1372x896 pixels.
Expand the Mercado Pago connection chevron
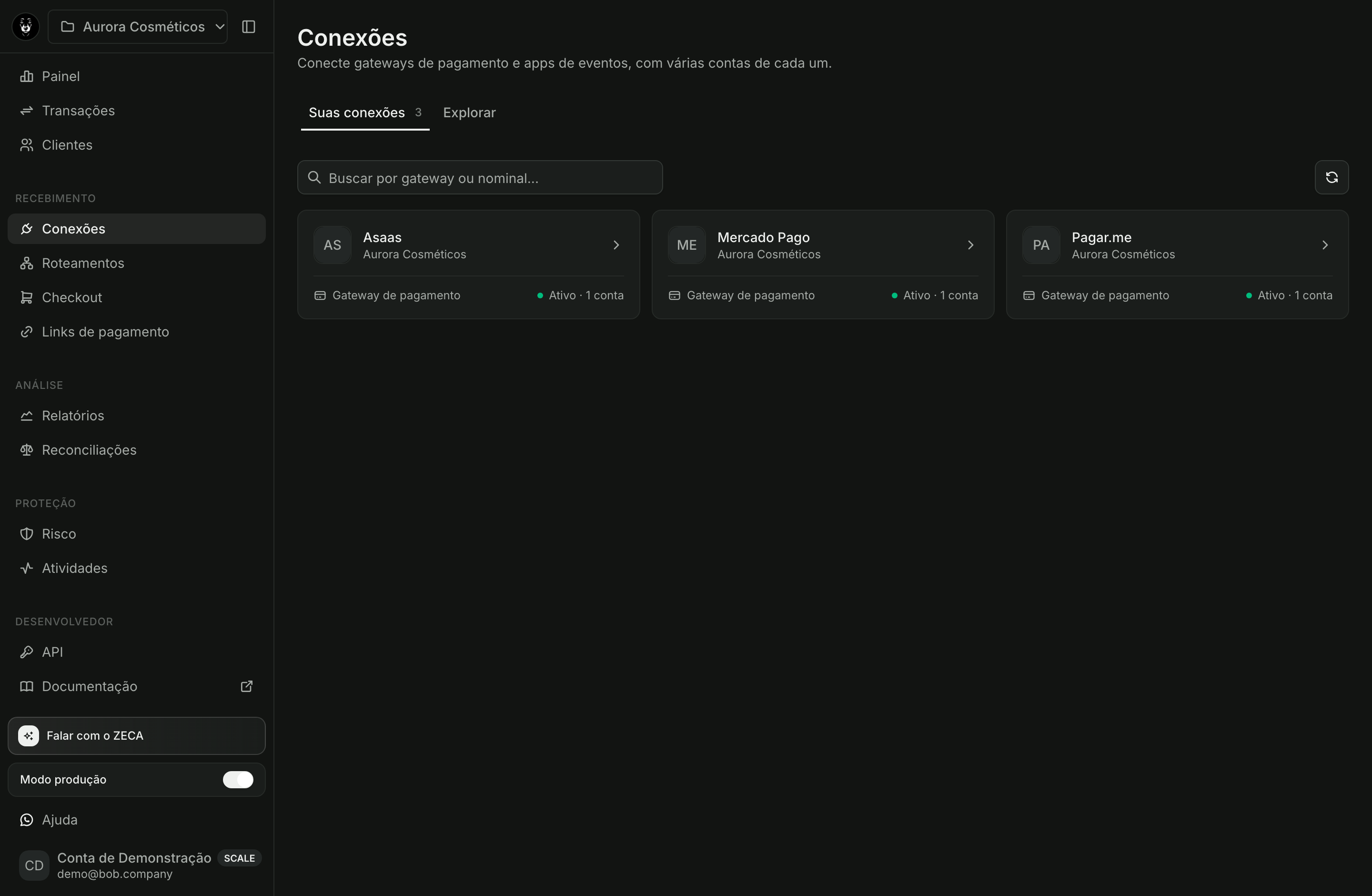(971, 245)
